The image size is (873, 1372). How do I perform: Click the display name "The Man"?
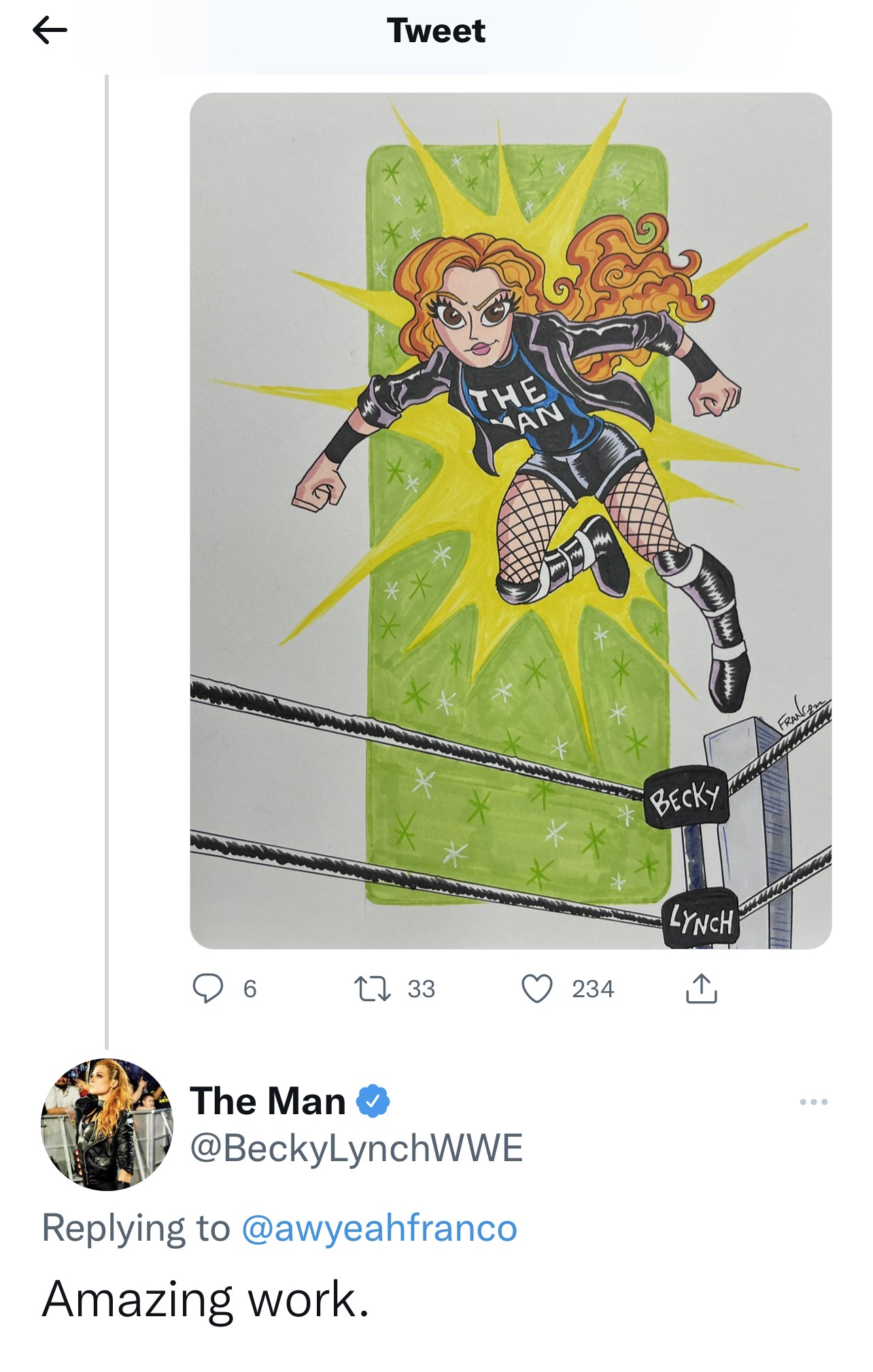pos(267,1101)
